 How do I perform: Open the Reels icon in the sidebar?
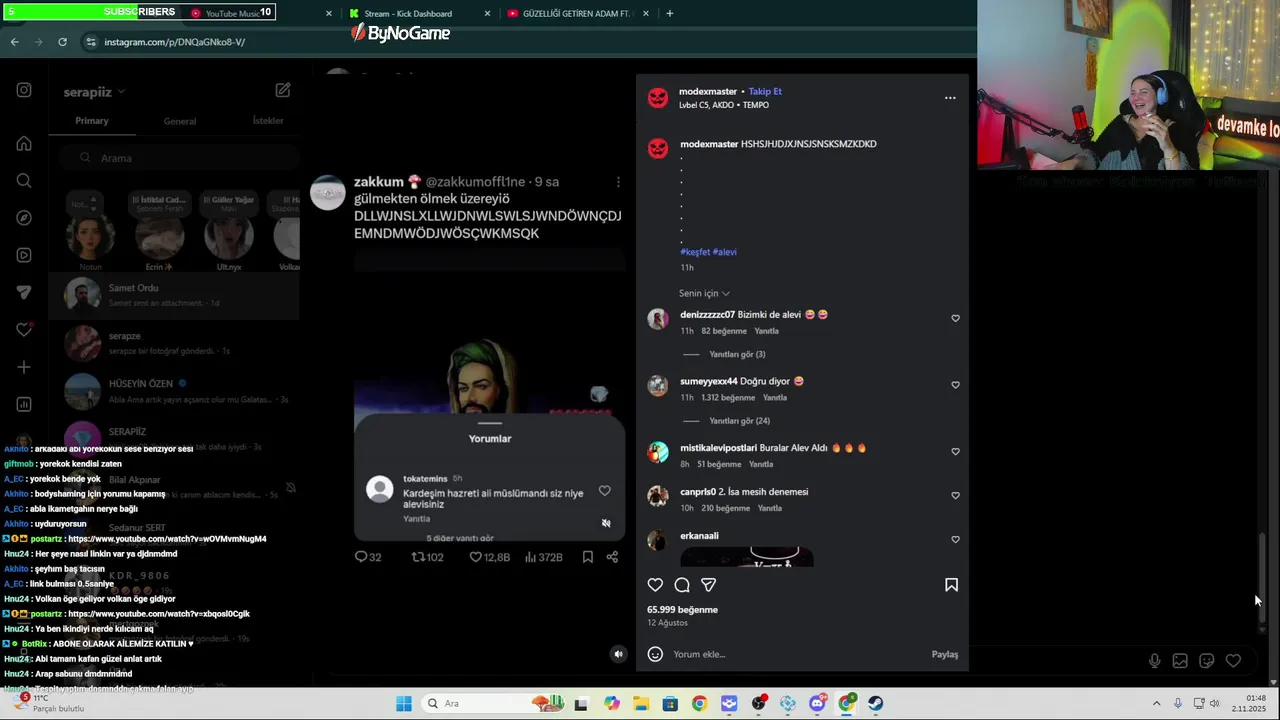coord(24,255)
